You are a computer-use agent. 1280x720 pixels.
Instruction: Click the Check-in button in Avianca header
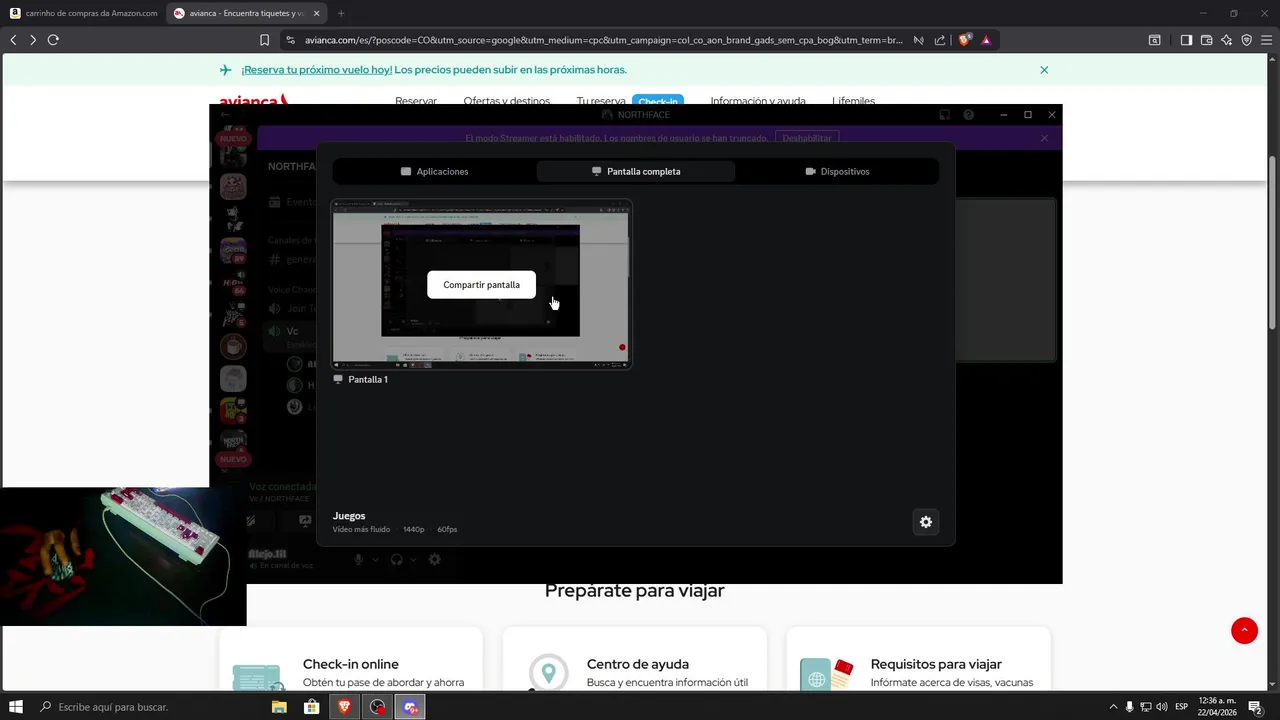(x=658, y=101)
